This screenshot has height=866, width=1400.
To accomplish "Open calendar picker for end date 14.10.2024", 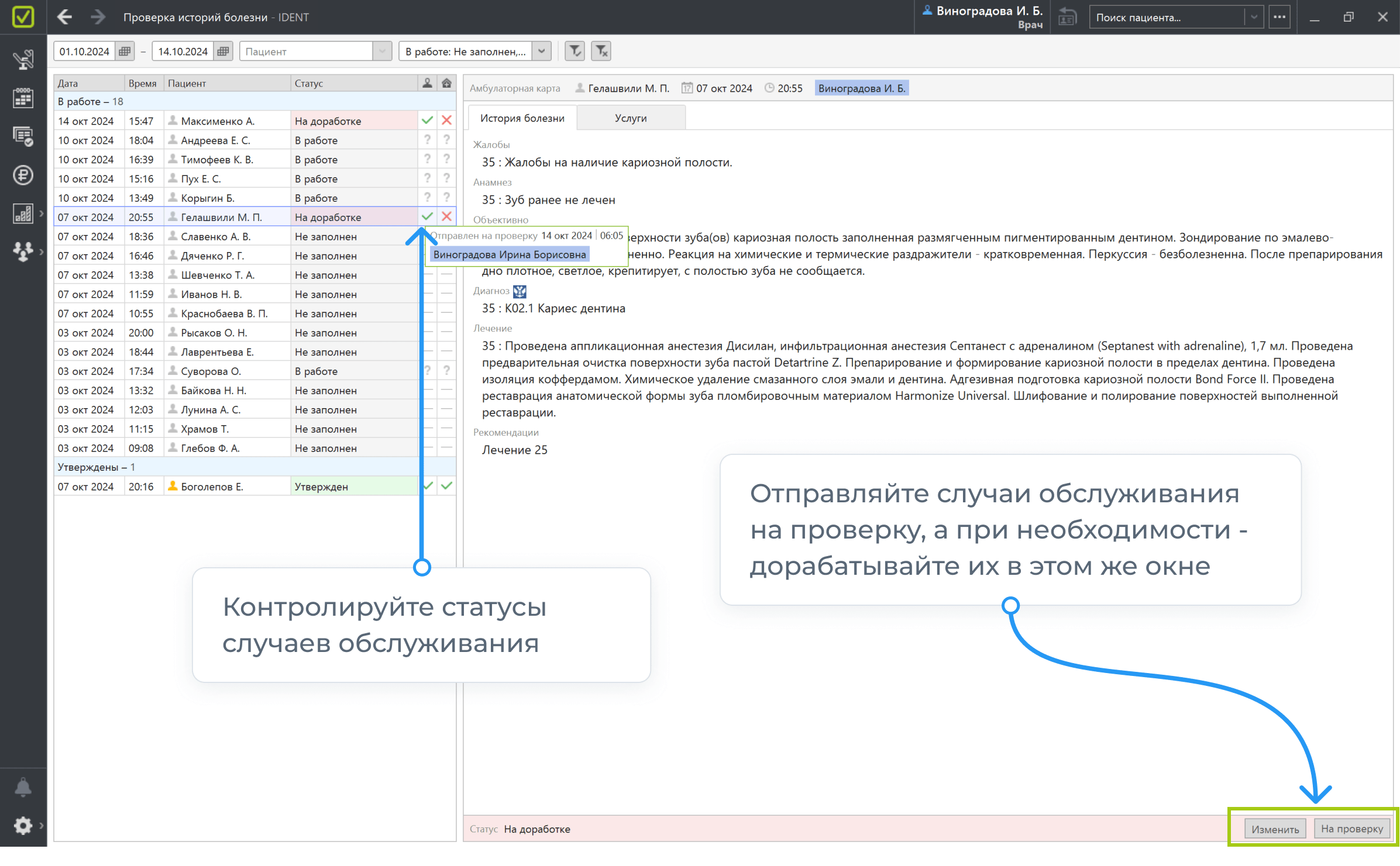I will click(x=223, y=51).
